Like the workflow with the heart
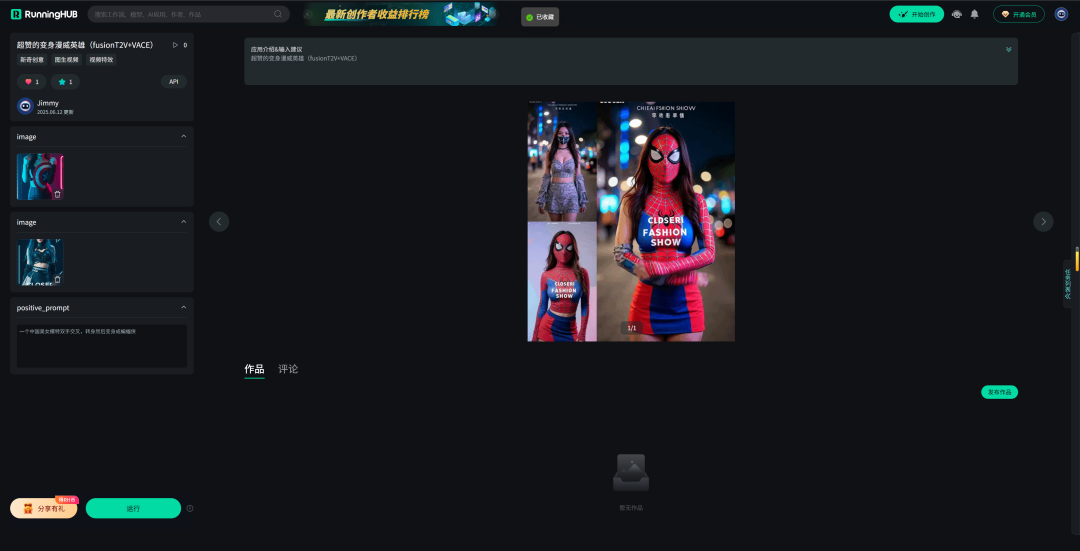Viewport: 1080px width, 551px height. click(x=31, y=82)
